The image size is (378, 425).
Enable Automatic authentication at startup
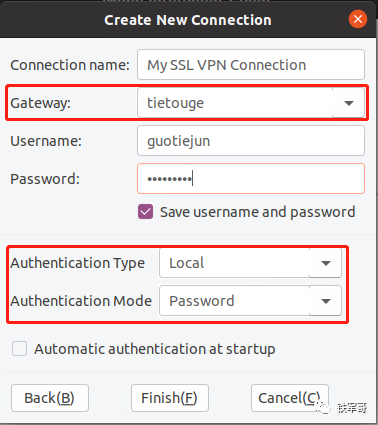(x=19, y=349)
